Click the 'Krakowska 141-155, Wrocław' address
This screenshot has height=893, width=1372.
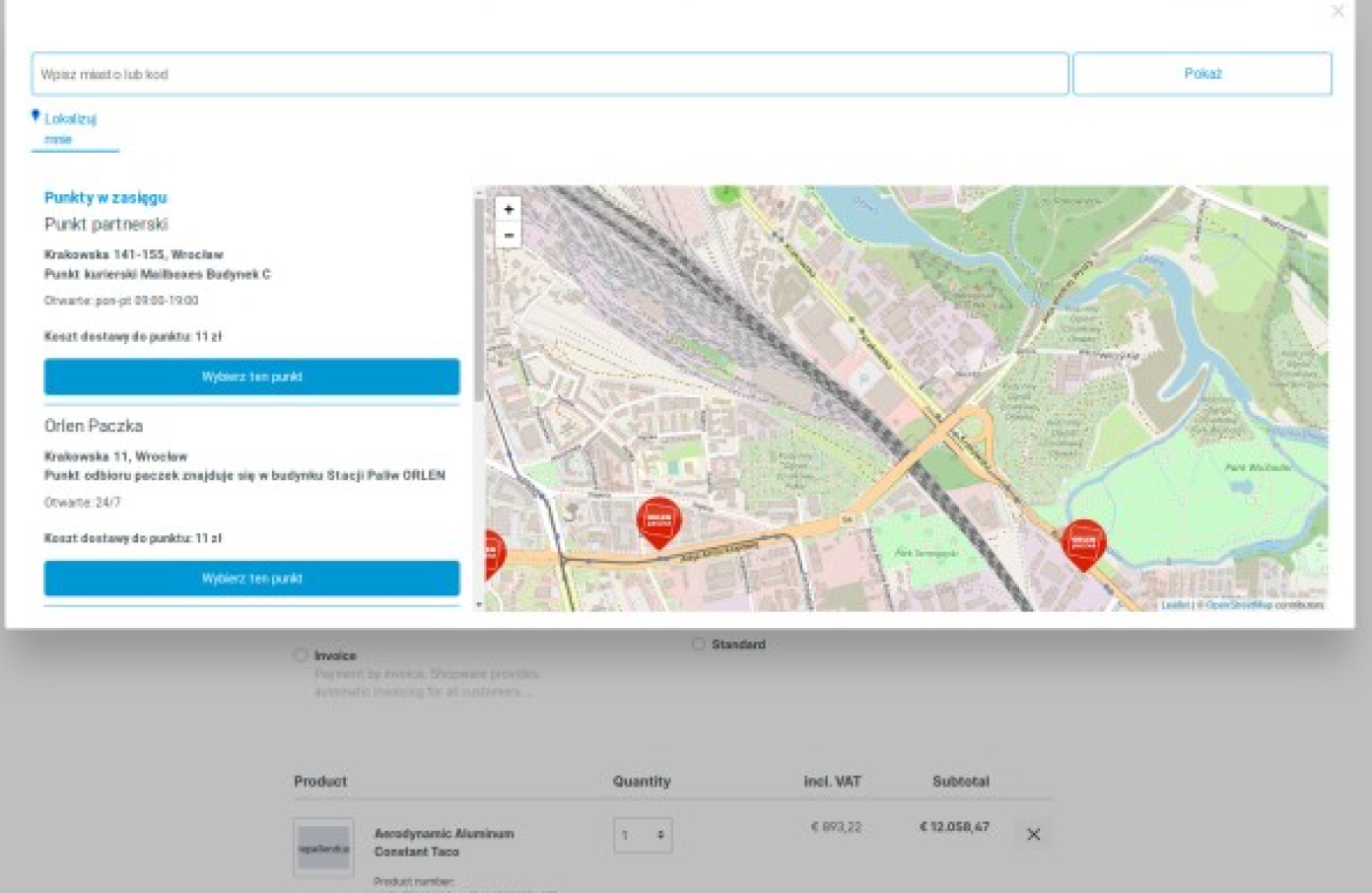pyautogui.click(x=133, y=254)
